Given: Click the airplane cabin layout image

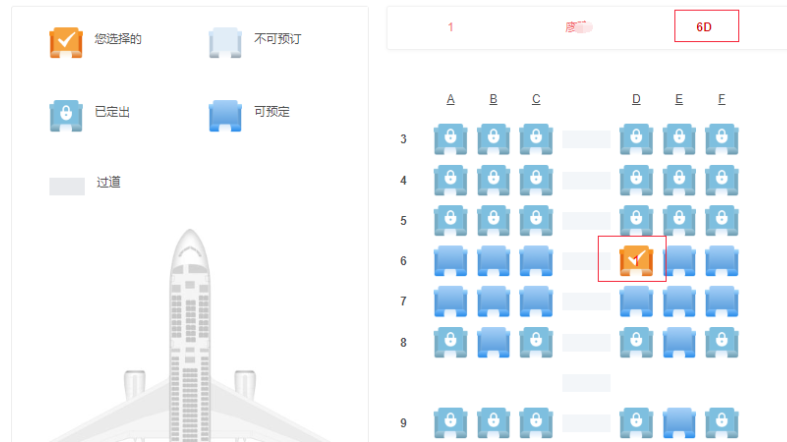Looking at the screenshot, I should pos(190,335).
